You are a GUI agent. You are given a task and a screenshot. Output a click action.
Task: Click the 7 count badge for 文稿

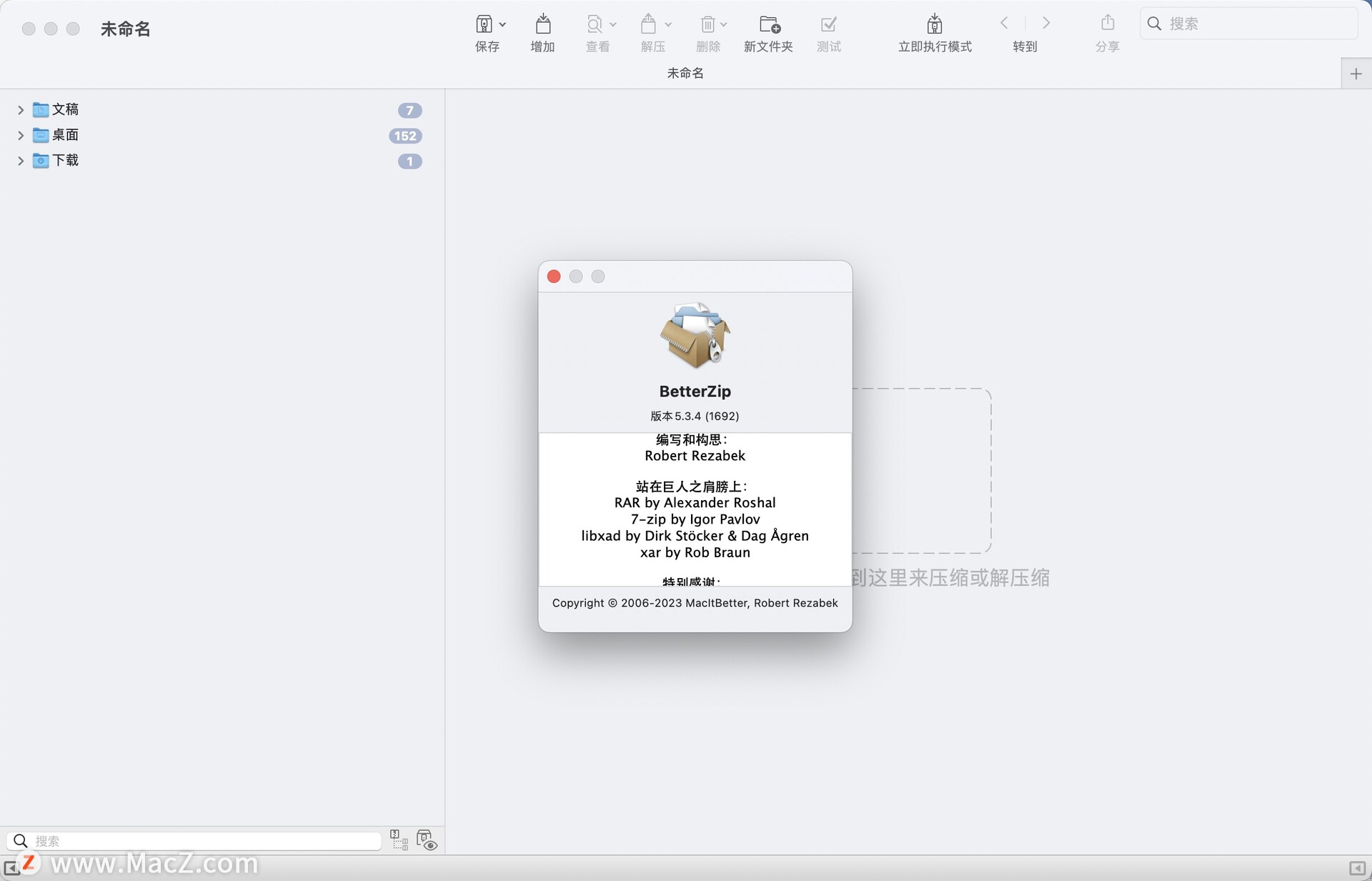click(409, 110)
